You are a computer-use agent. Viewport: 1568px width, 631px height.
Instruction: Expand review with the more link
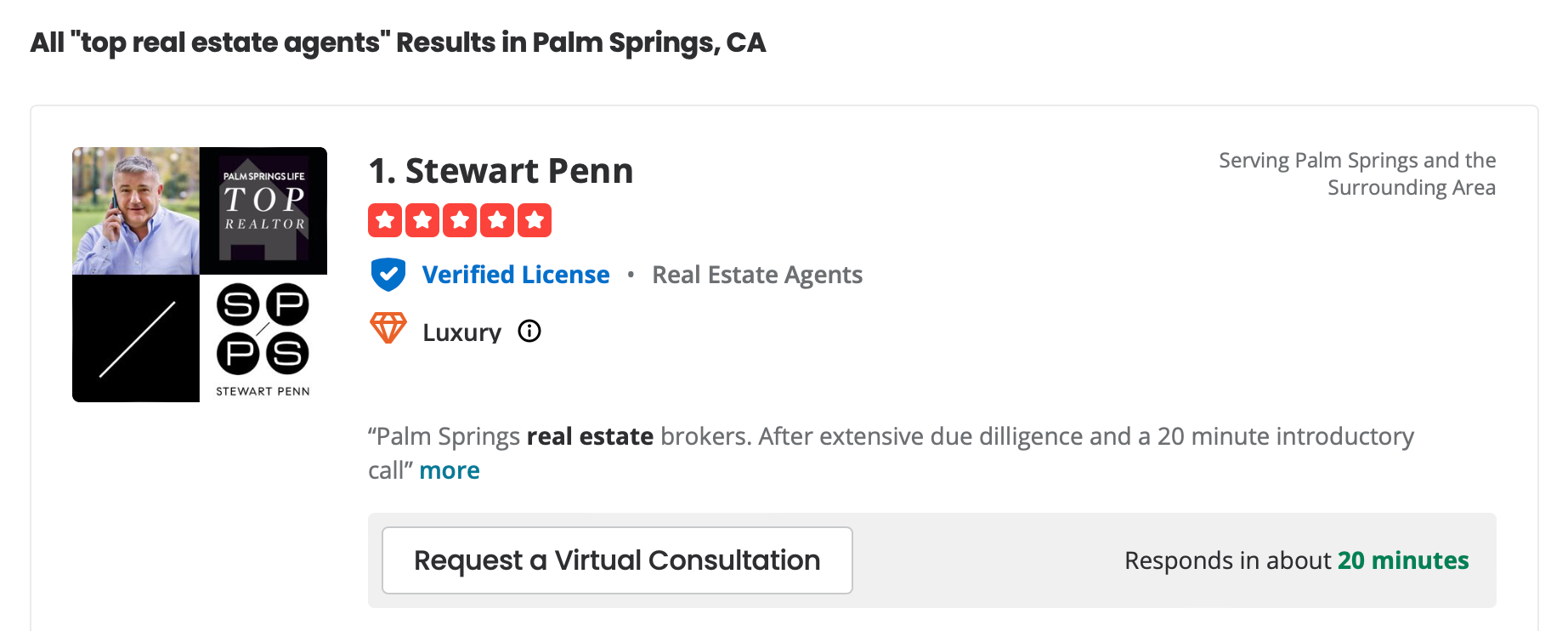point(450,470)
